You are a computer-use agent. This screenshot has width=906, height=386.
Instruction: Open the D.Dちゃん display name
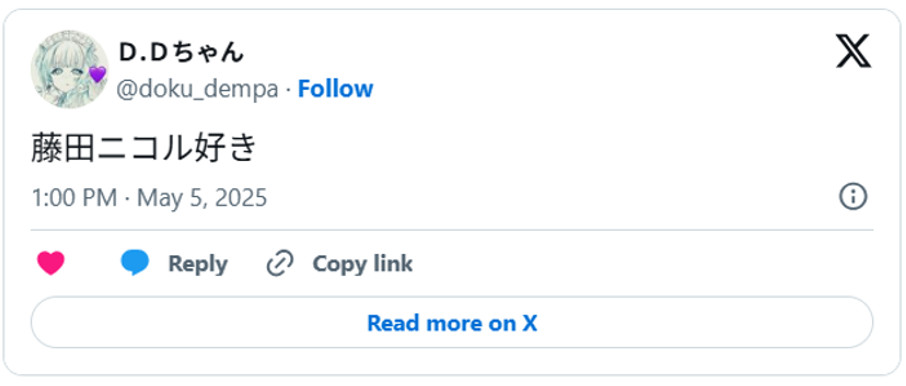(181, 53)
